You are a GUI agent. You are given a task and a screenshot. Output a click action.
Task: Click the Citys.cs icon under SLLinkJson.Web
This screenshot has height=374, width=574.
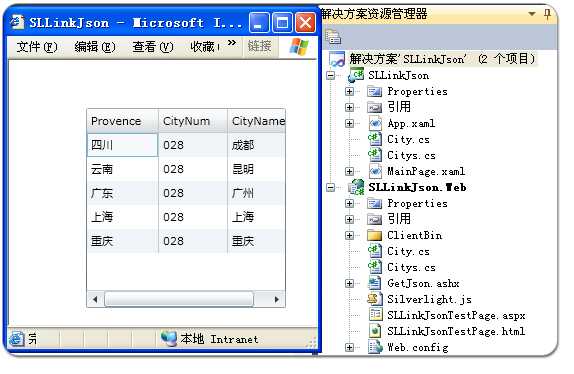pyautogui.click(x=375, y=267)
